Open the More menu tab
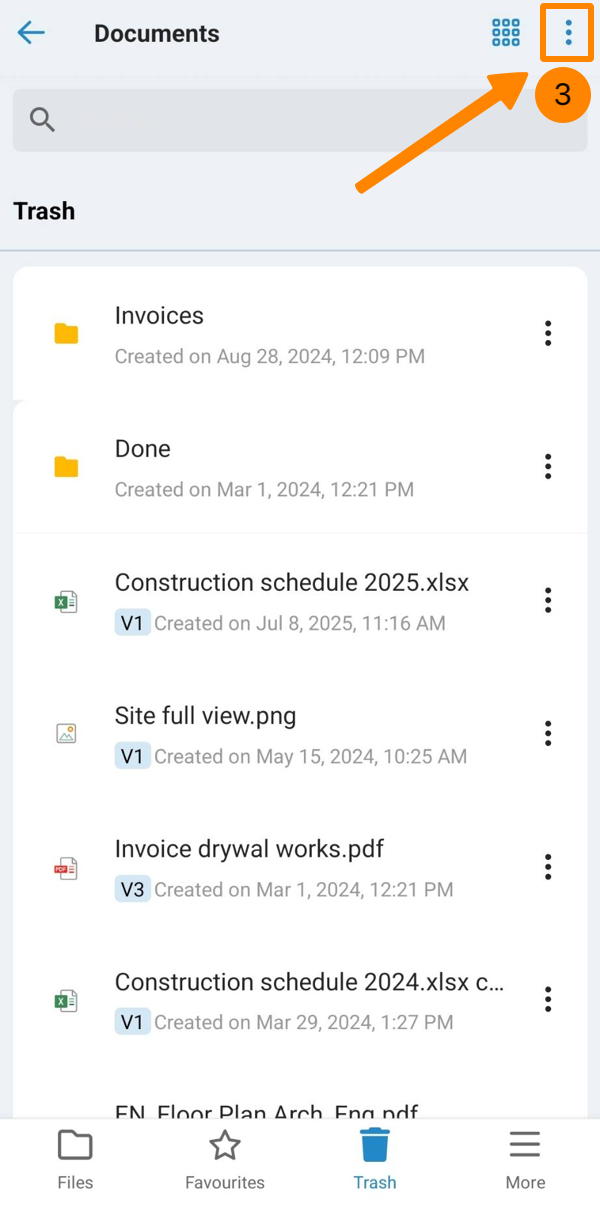 pyautogui.click(x=525, y=1160)
